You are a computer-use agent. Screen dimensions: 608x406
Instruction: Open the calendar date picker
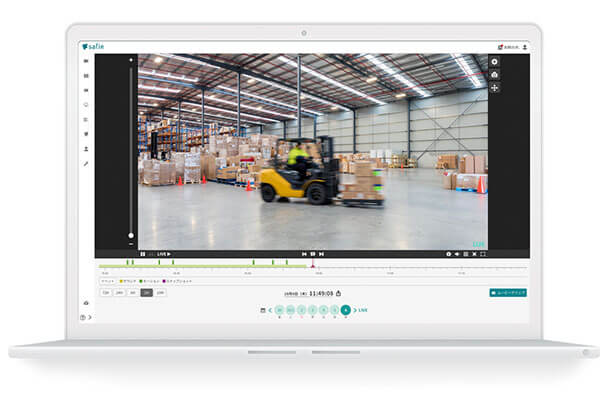tap(262, 311)
